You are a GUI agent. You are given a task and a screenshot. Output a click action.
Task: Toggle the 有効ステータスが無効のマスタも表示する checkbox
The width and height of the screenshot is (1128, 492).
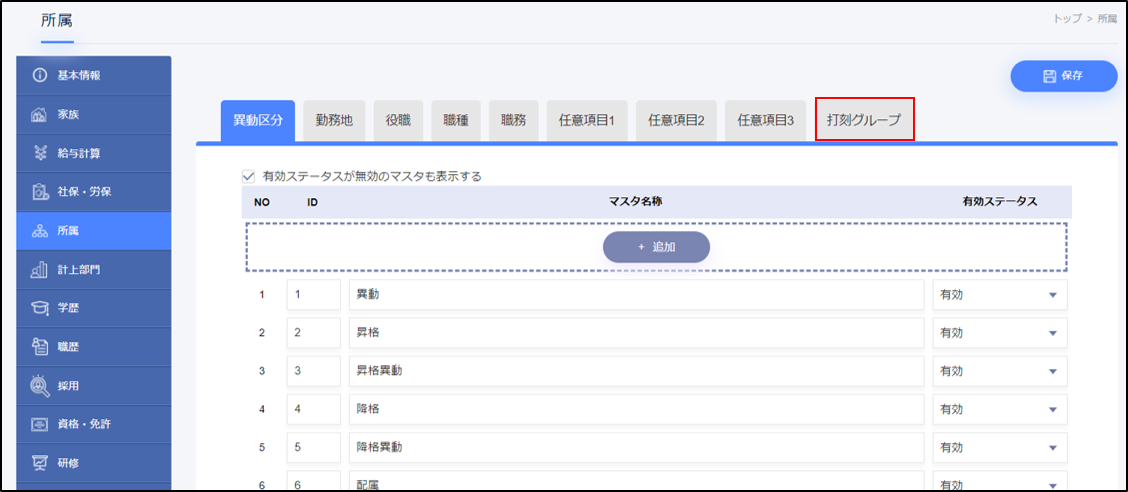click(x=249, y=177)
